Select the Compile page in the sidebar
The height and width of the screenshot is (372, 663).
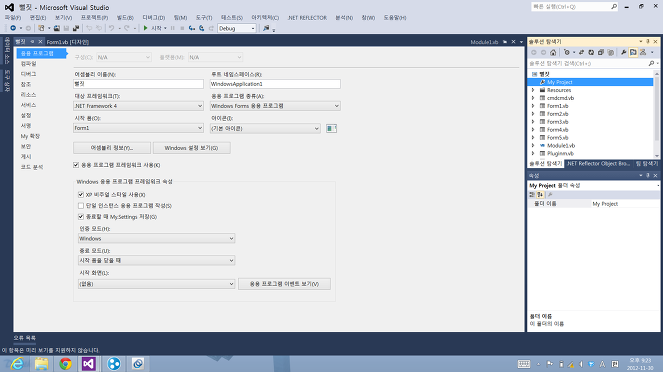pyautogui.click(x=29, y=63)
